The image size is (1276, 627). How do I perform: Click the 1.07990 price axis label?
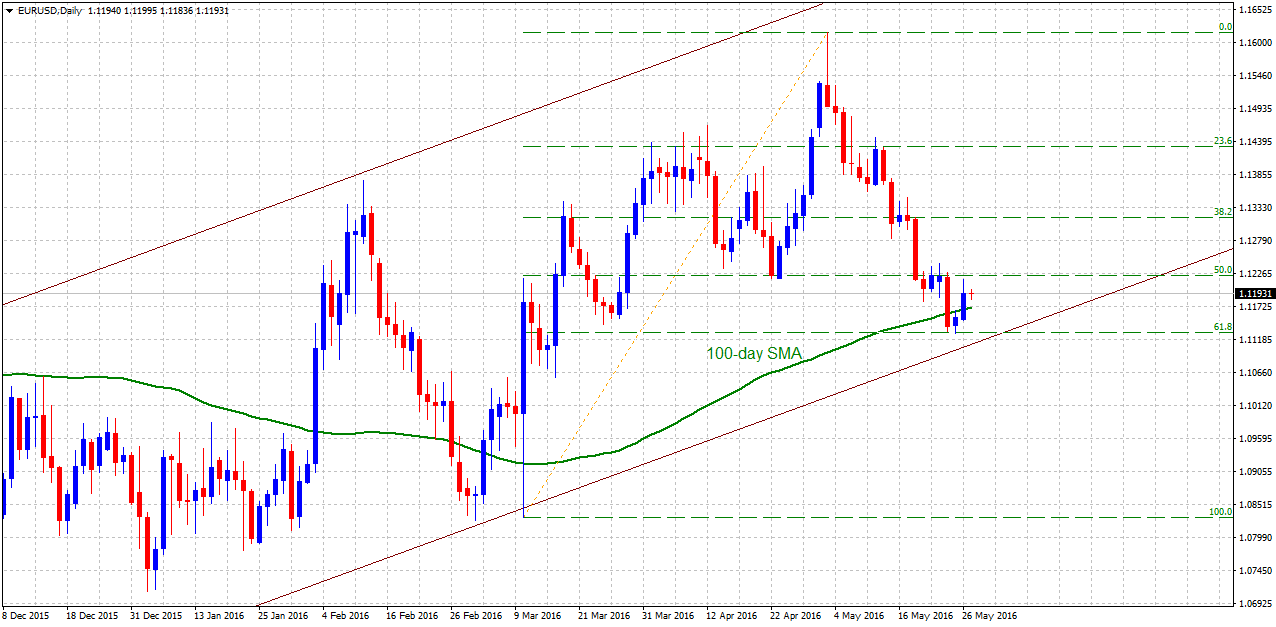pos(1254,538)
